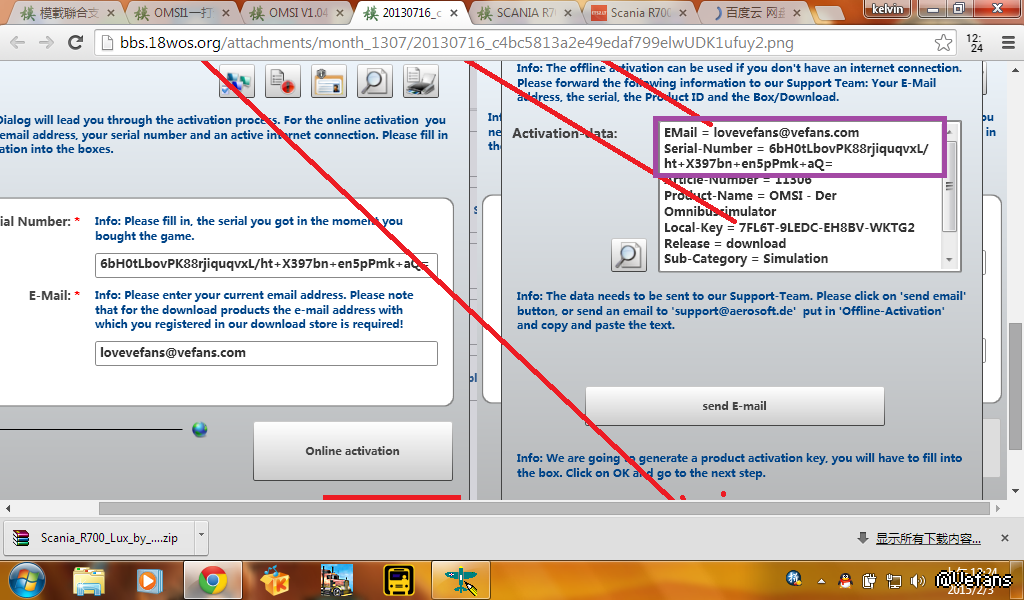
Task: Click the Online activation button
Action: (353, 451)
